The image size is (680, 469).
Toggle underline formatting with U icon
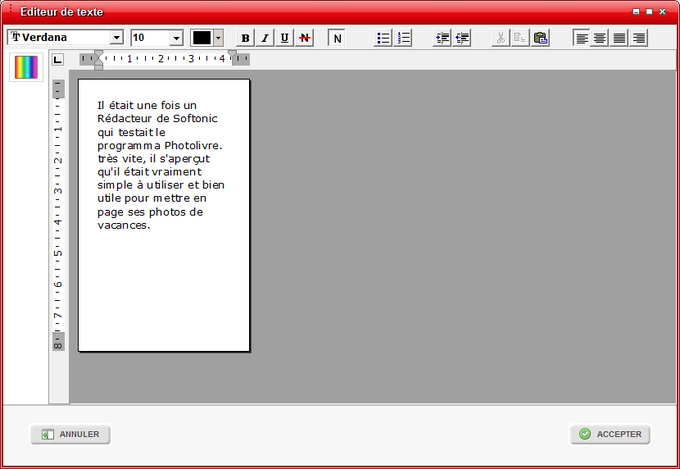click(284, 38)
